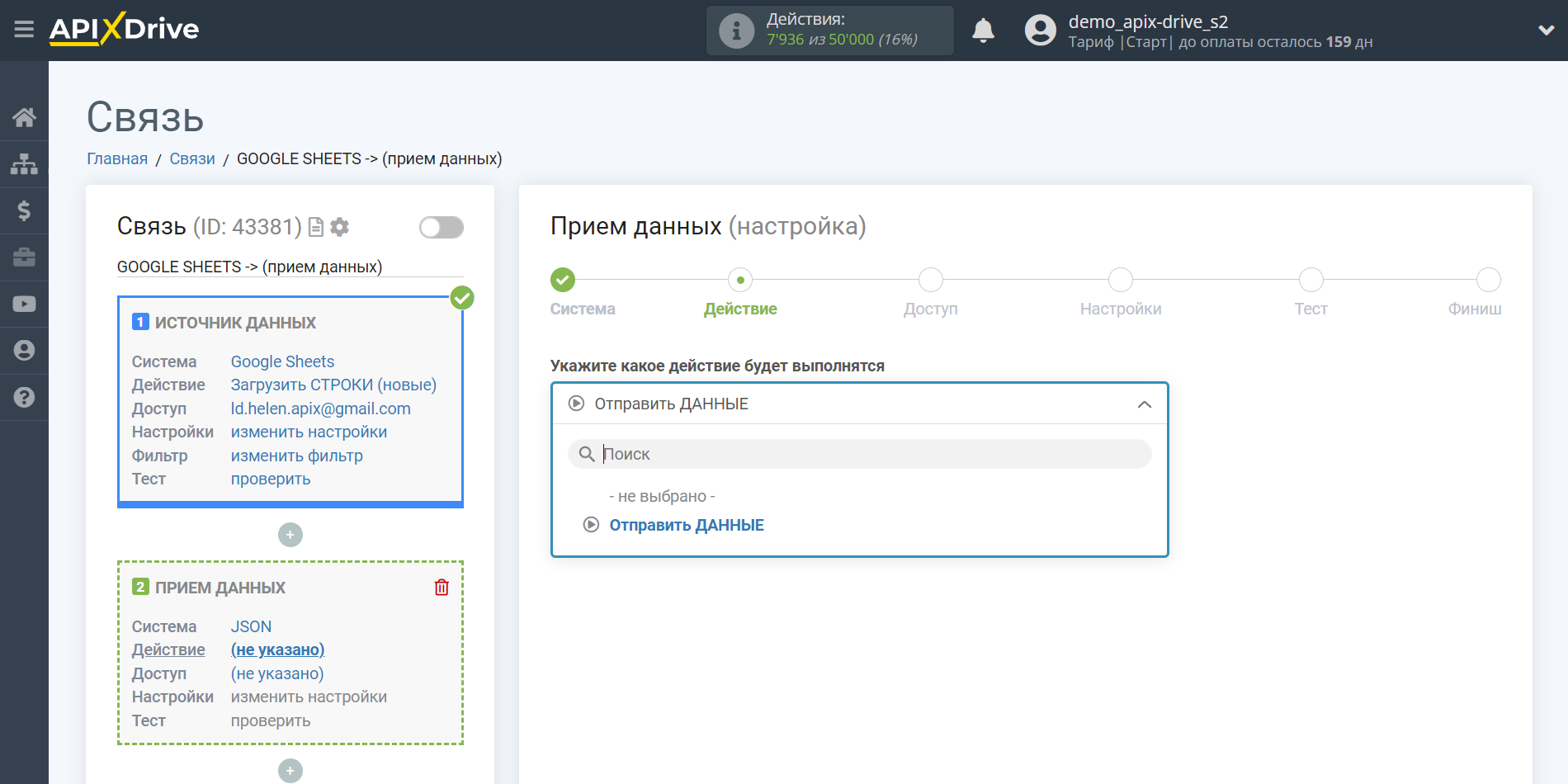Screen dimensions: 1568x784
Task: Open briefcase sidebar icon
Action: [24, 257]
